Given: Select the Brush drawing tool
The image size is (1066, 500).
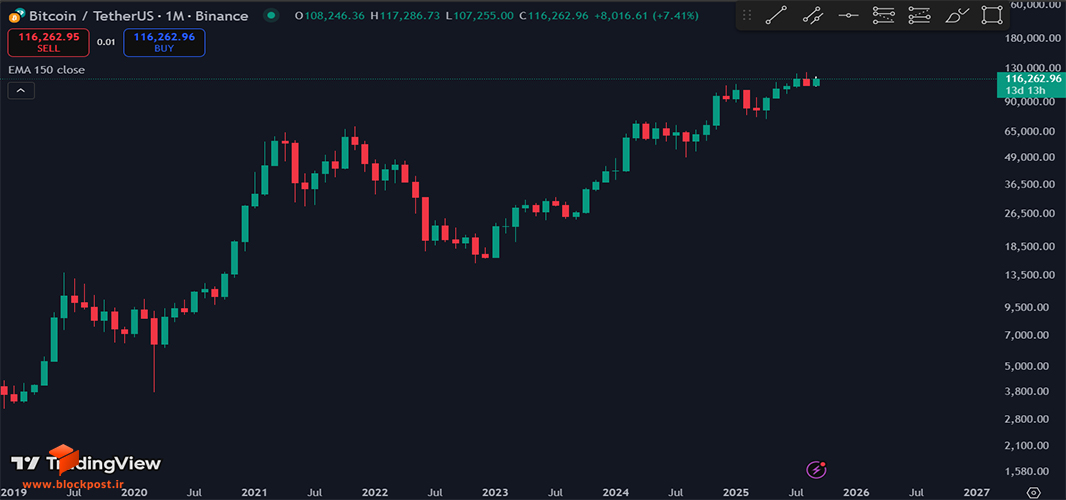Looking at the screenshot, I should (957, 15).
